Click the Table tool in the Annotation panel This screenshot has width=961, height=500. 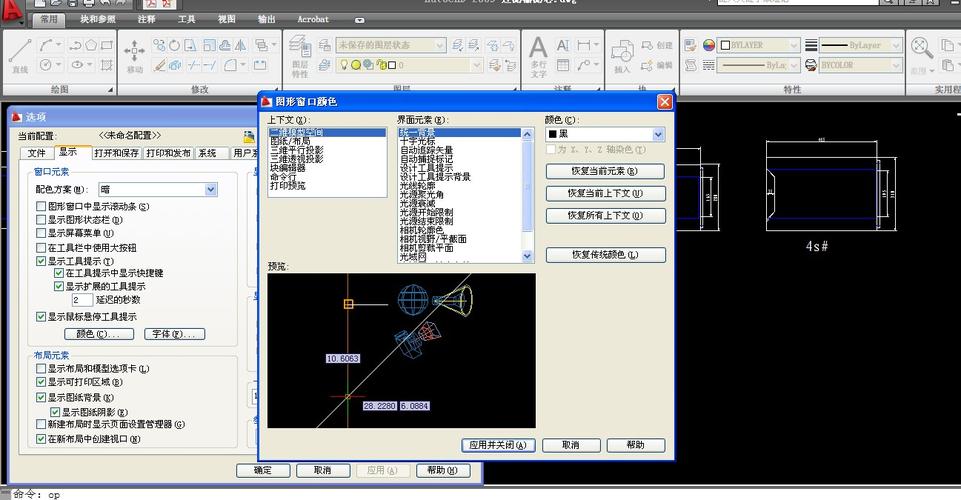coord(563,65)
